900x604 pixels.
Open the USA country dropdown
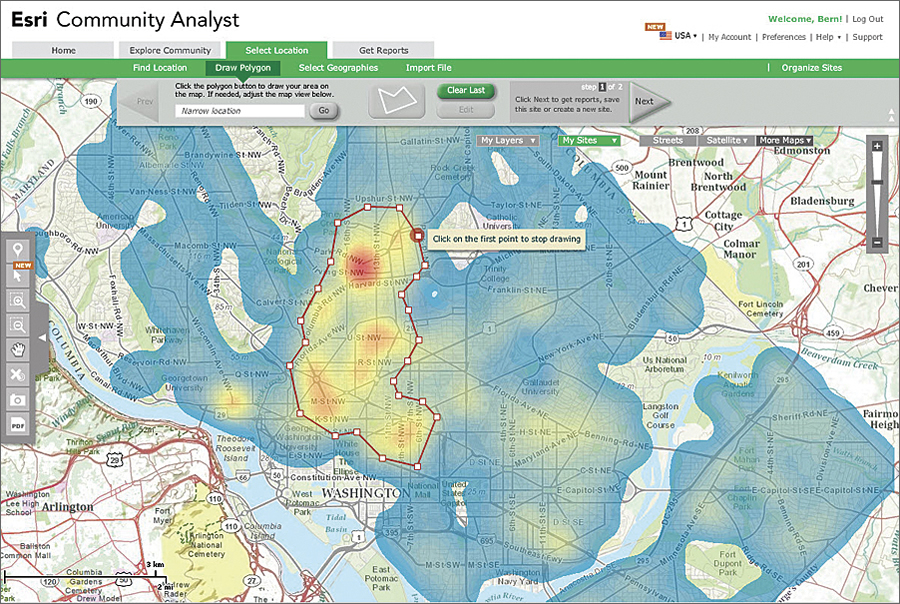click(x=685, y=36)
